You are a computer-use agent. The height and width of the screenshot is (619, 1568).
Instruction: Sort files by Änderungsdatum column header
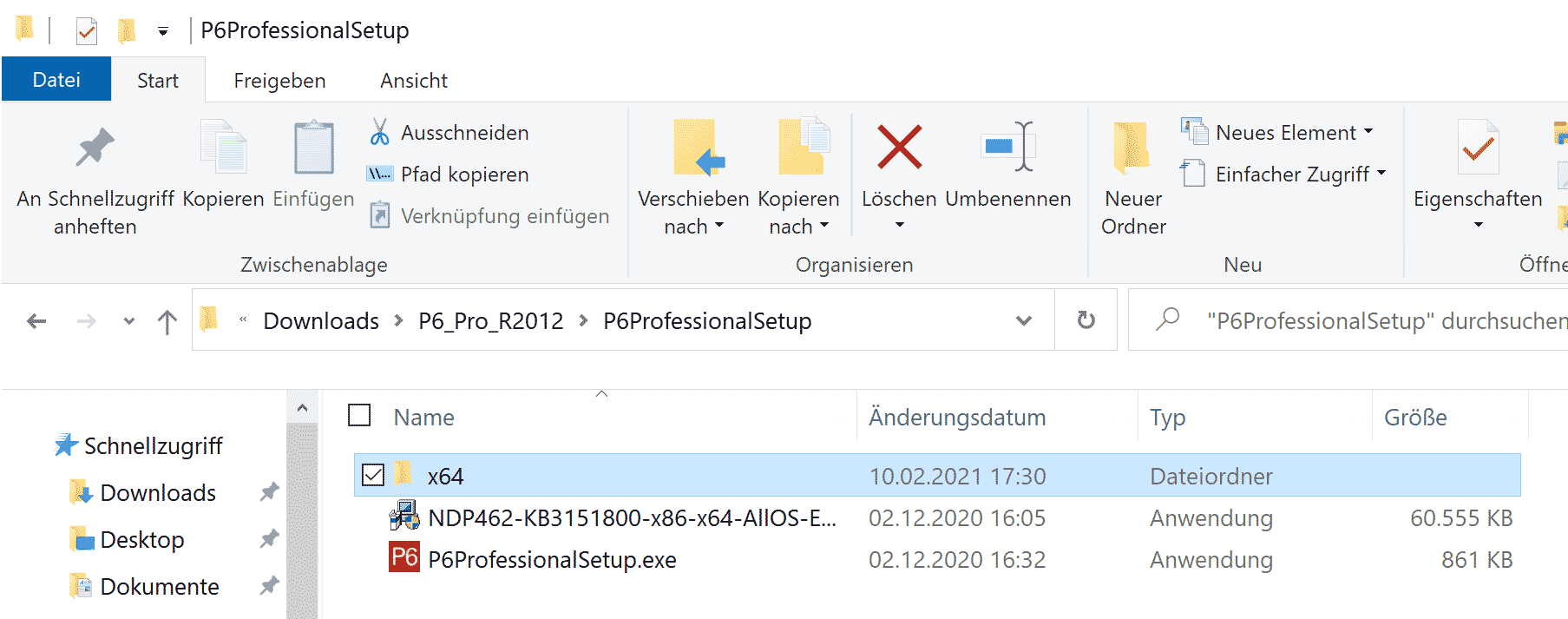pos(957,418)
